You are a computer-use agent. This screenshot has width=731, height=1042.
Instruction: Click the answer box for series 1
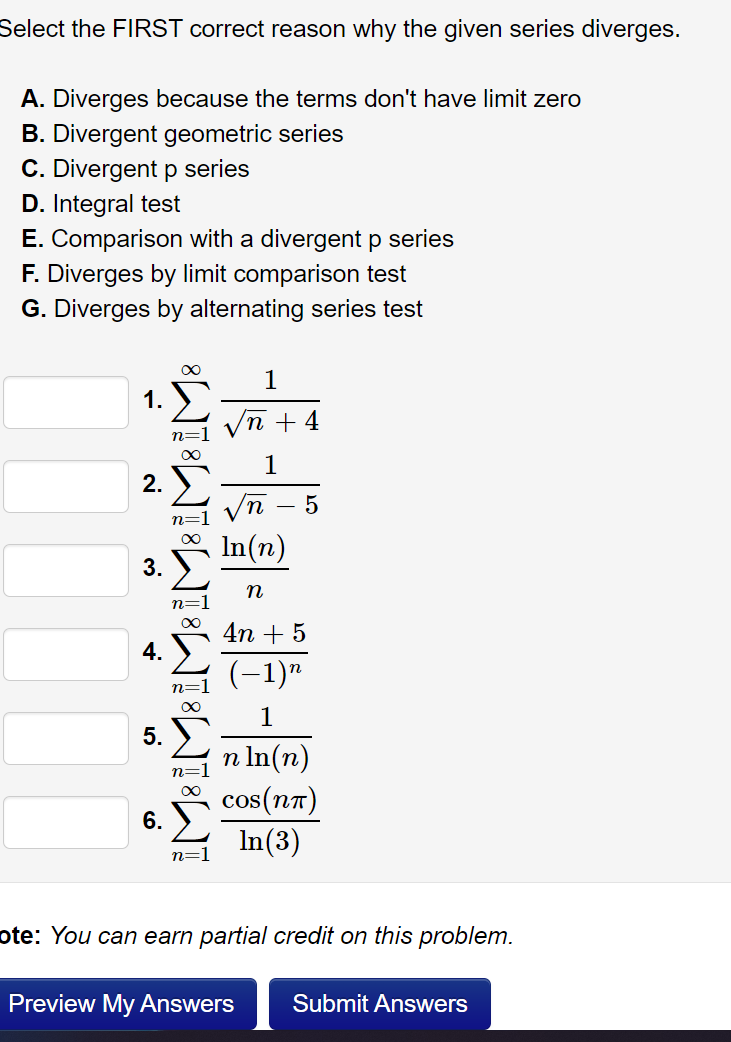tap(66, 403)
